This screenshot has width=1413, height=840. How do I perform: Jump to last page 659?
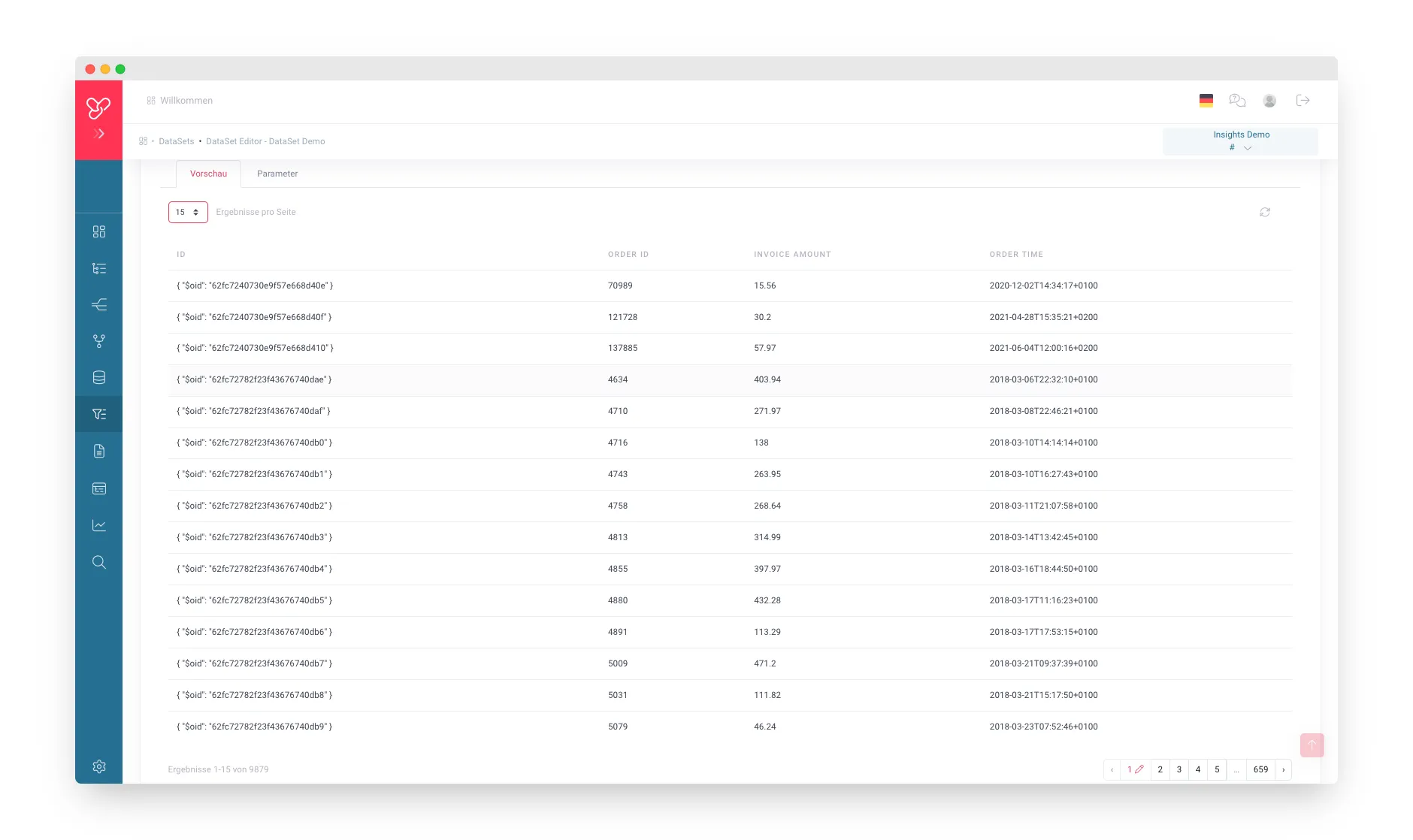(x=1260, y=769)
